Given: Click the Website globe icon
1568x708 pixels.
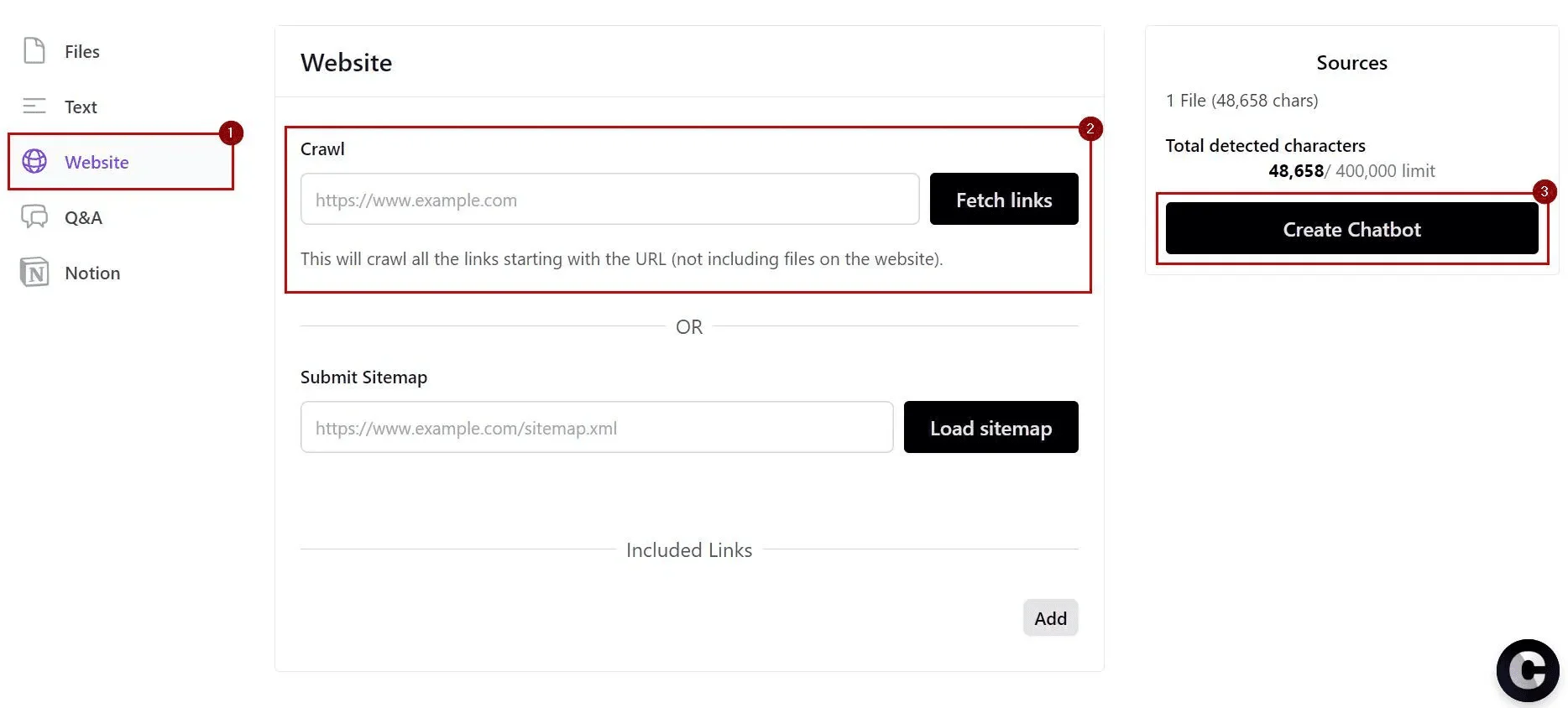Looking at the screenshot, I should 34,161.
